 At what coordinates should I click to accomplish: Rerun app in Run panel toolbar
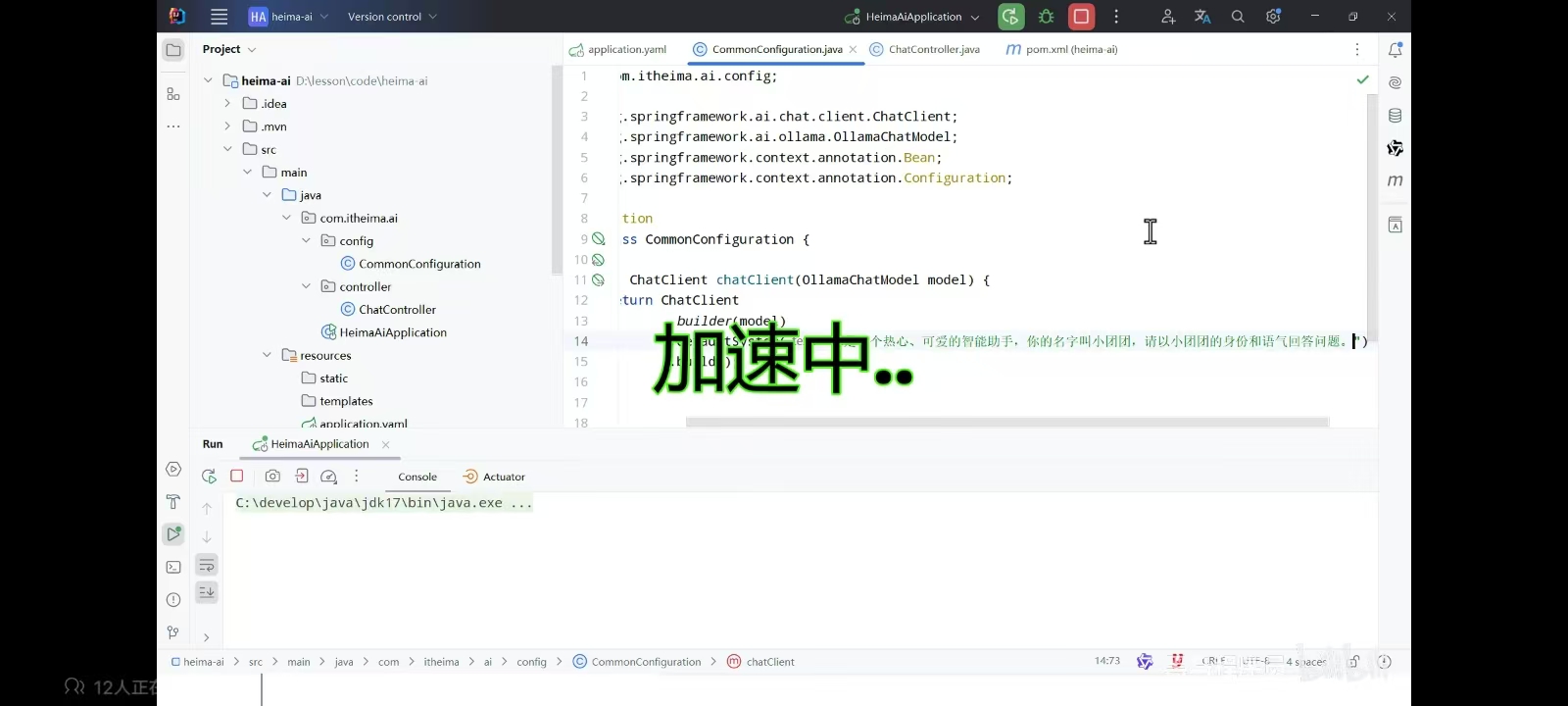coord(209,477)
